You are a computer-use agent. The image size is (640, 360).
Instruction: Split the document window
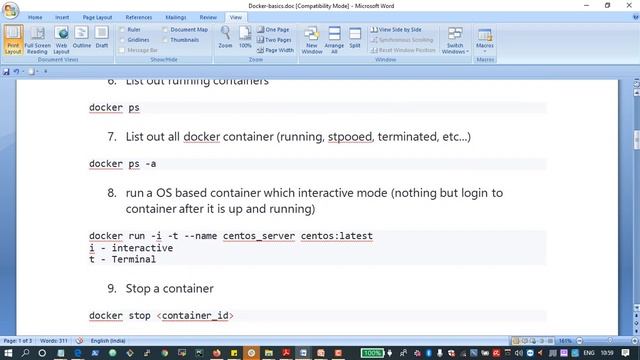click(x=355, y=38)
